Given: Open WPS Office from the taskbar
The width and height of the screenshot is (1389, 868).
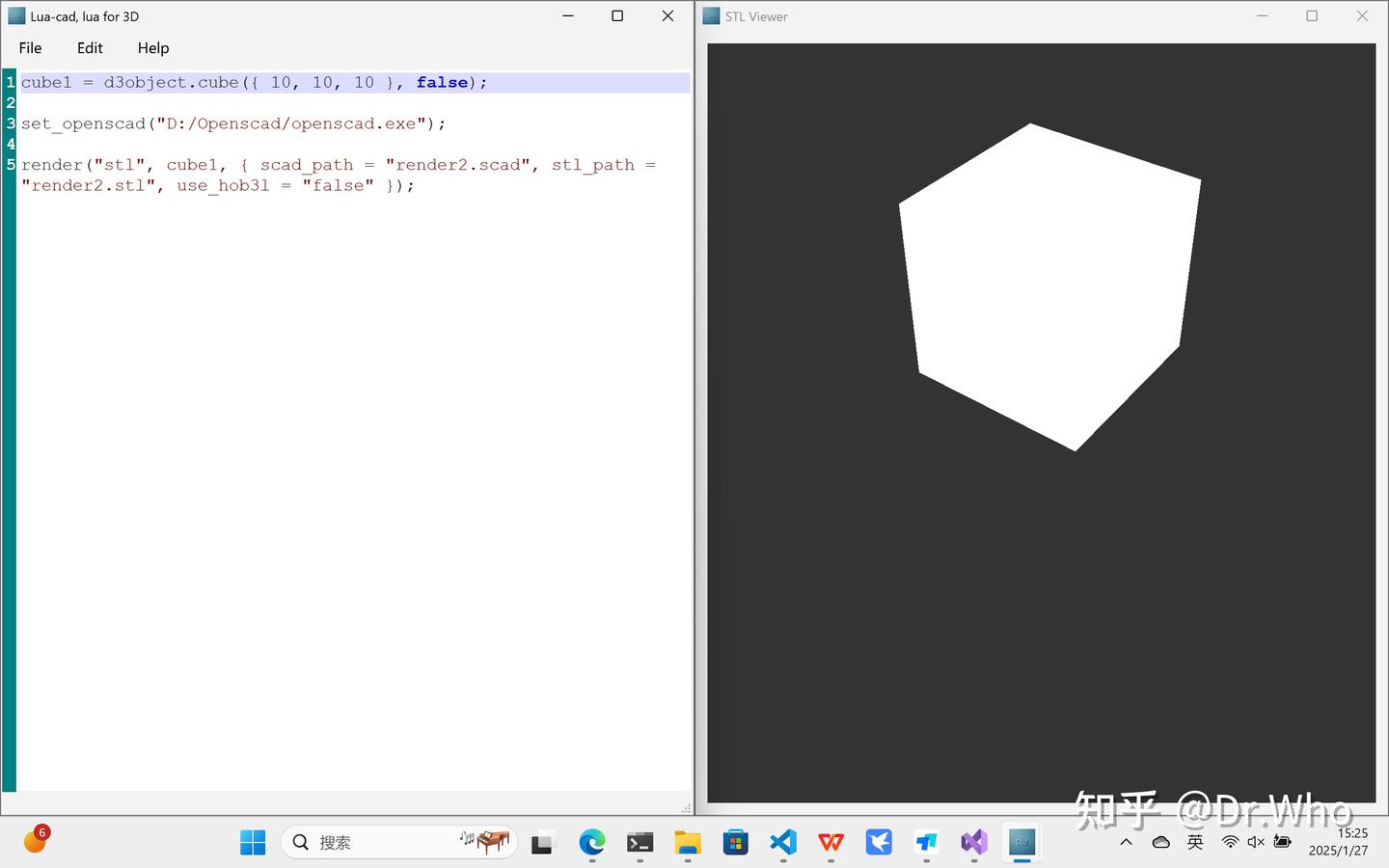Looking at the screenshot, I should (x=831, y=843).
